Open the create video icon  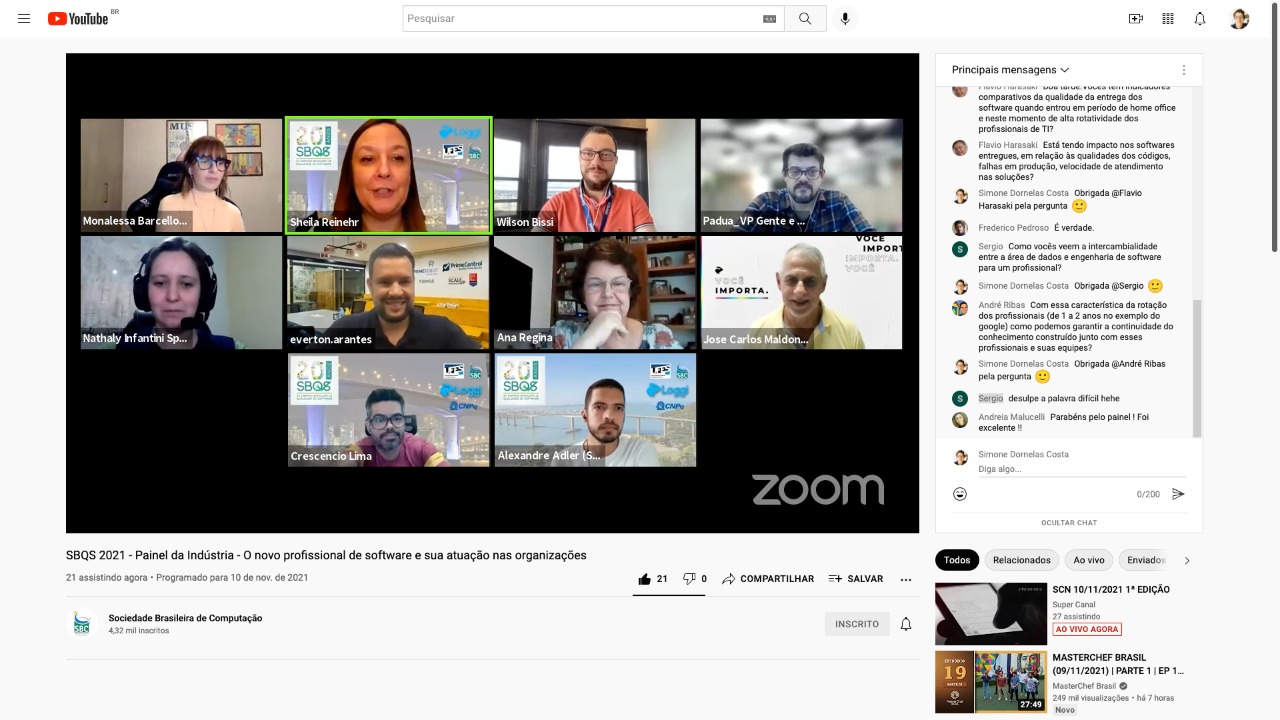click(x=1135, y=19)
